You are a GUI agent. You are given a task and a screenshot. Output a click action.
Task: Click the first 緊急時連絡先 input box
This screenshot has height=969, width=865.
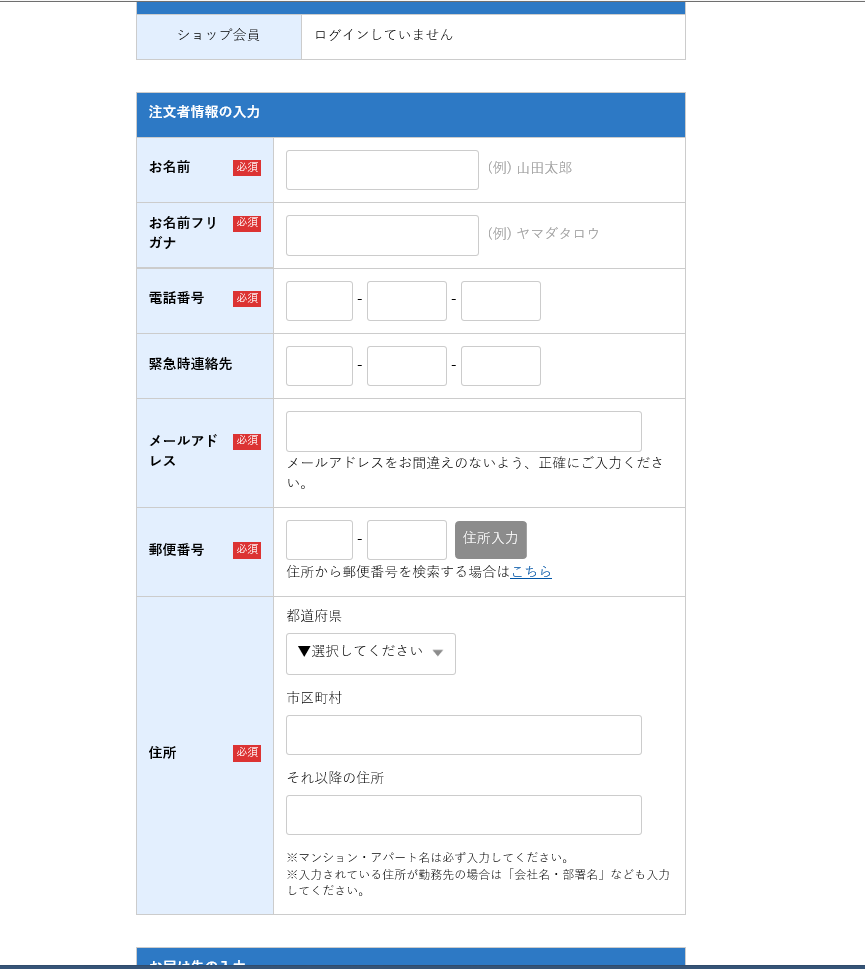[x=318, y=365]
